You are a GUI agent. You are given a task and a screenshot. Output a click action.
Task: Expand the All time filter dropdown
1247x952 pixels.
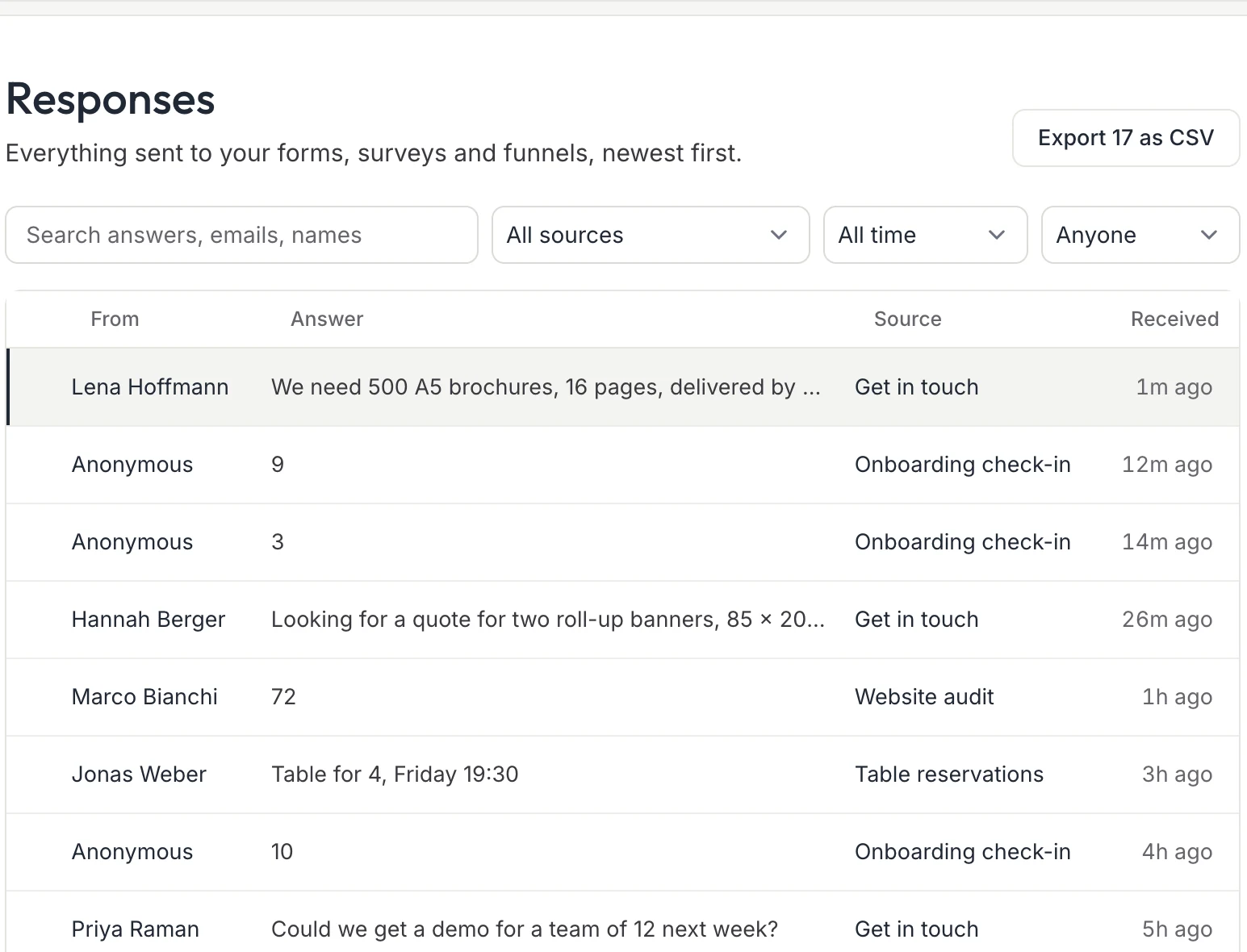coord(925,235)
